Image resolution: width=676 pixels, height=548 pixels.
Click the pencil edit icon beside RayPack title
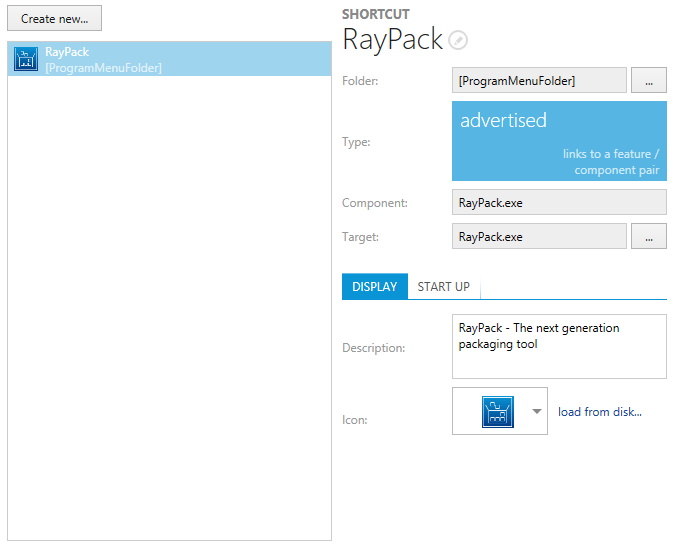(x=458, y=40)
